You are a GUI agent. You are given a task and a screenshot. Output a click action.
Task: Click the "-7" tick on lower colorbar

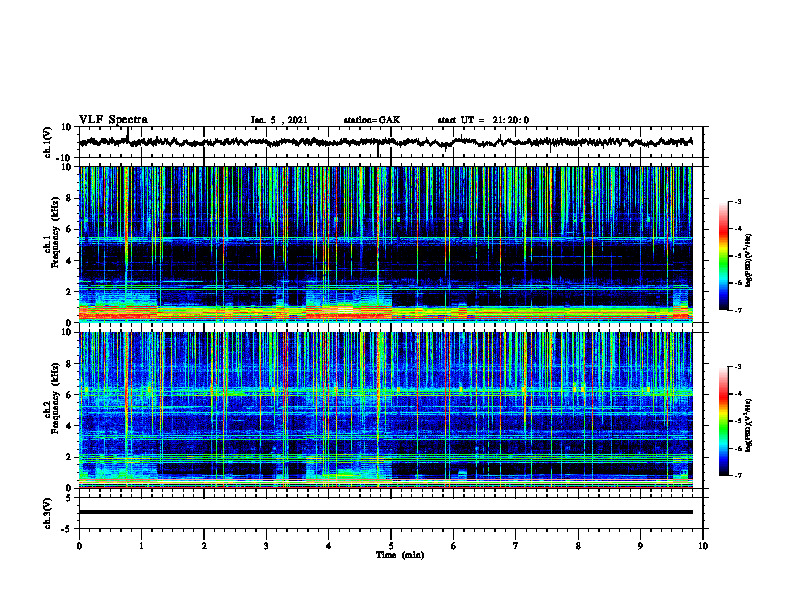pos(737,476)
